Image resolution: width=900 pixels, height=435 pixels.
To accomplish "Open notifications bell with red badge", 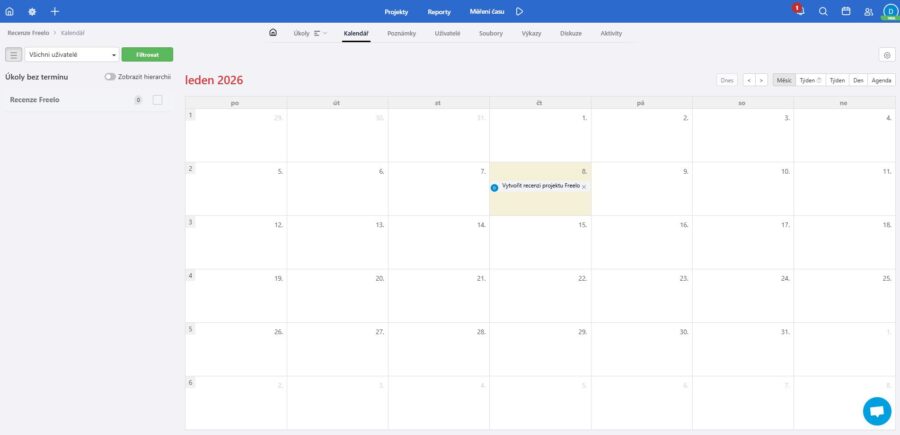I will pos(799,10).
